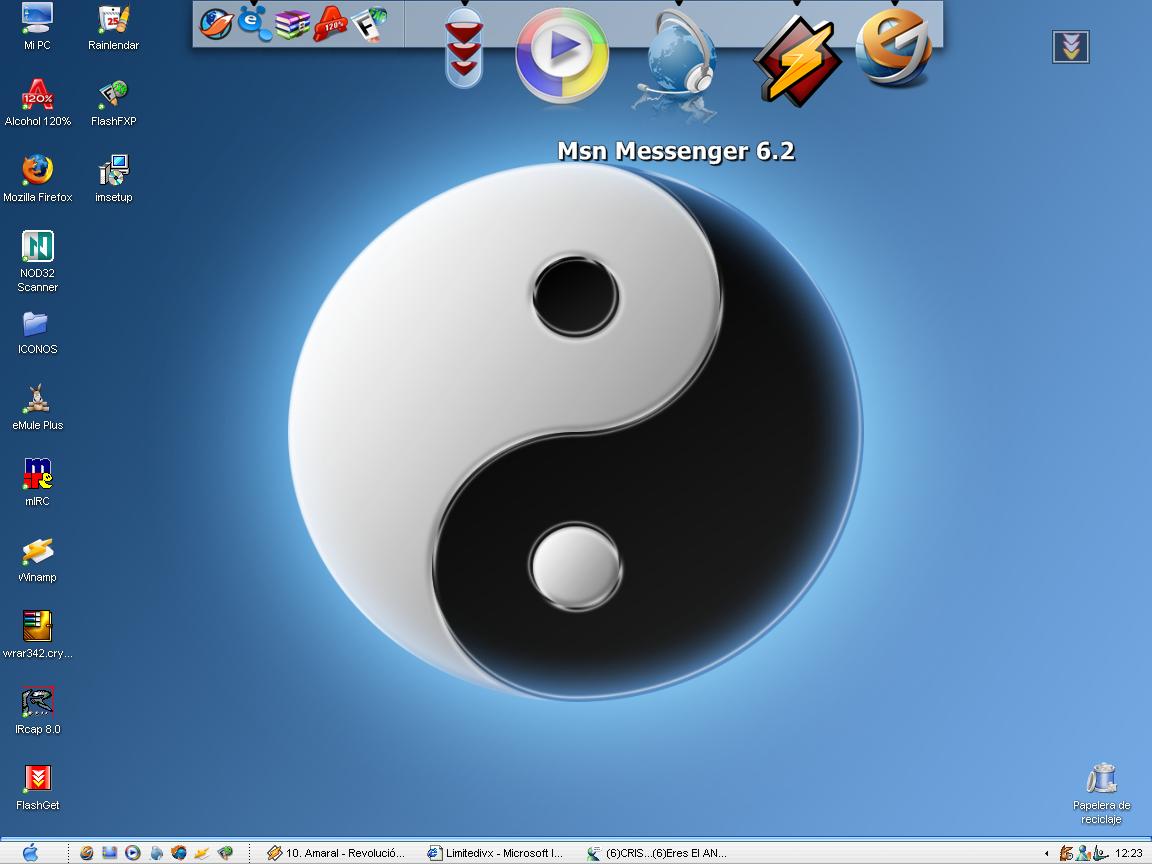The width and height of the screenshot is (1152, 864).
Task: Launch the FlashGet desktop shortcut
Action: click(37, 787)
